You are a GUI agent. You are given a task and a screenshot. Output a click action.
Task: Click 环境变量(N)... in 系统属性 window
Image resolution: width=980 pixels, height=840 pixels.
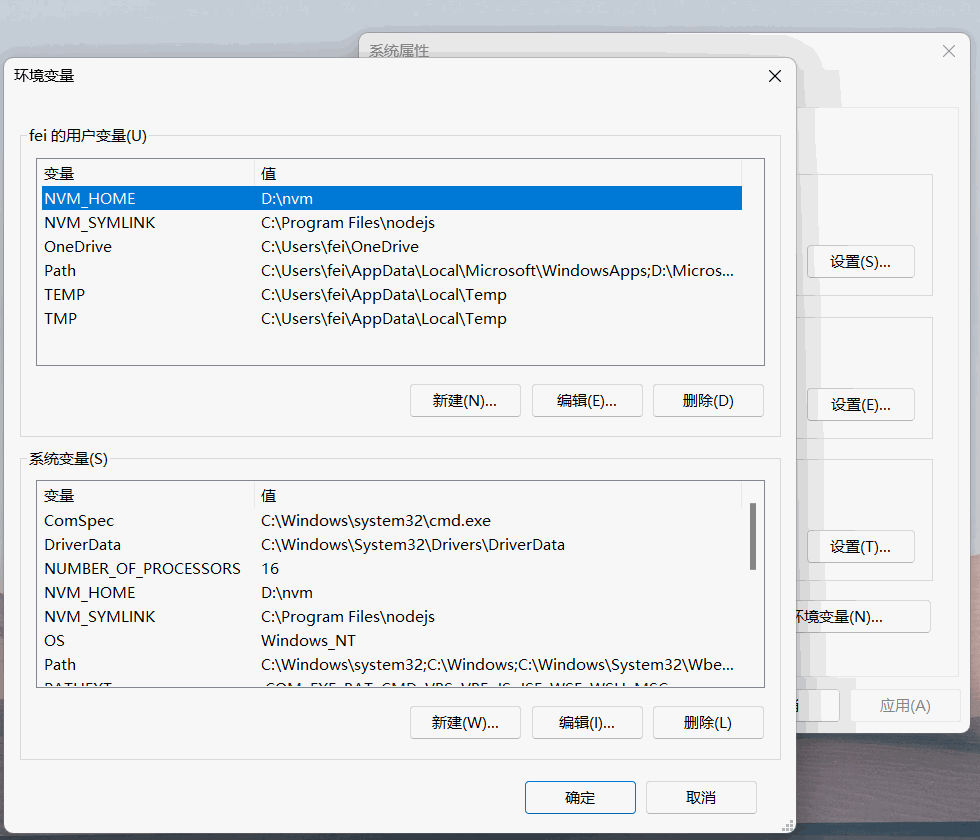(x=862, y=617)
